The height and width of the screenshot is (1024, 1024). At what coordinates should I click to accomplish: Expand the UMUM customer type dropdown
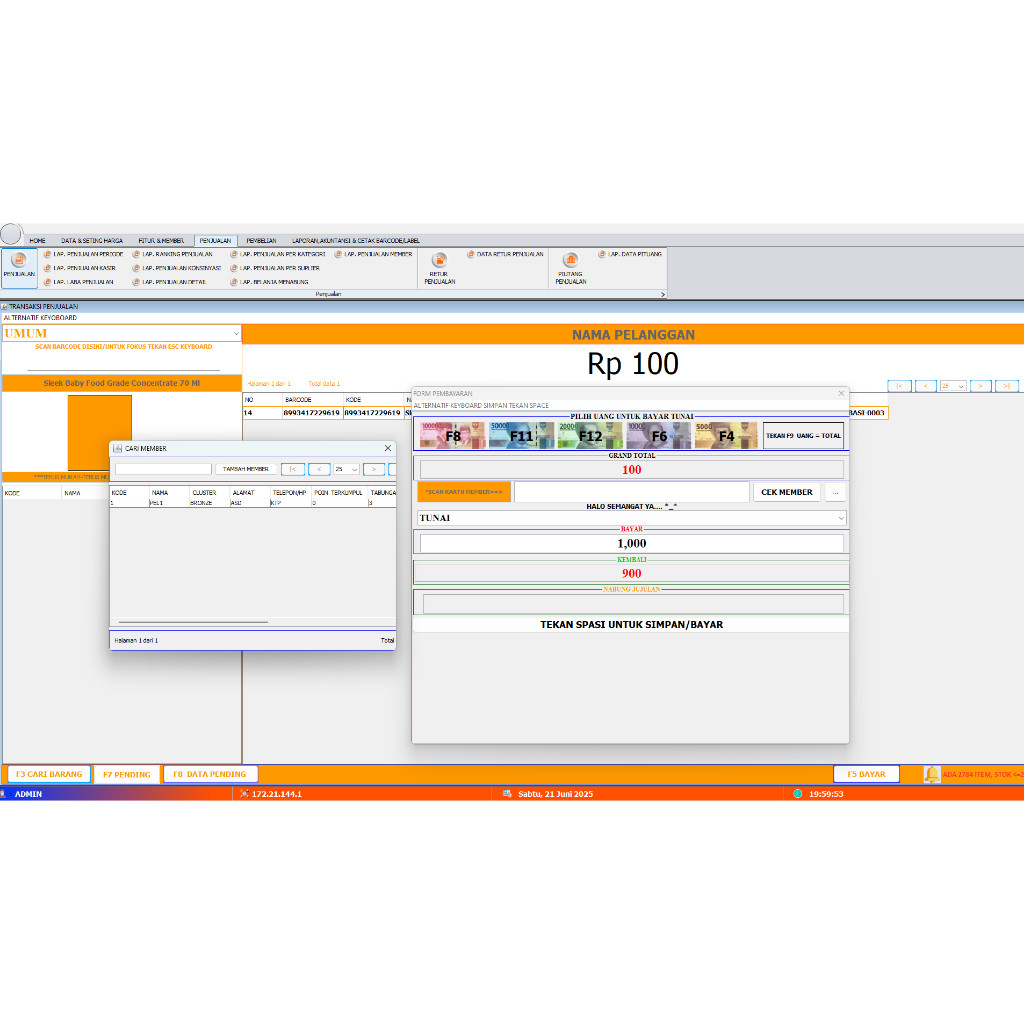click(235, 333)
